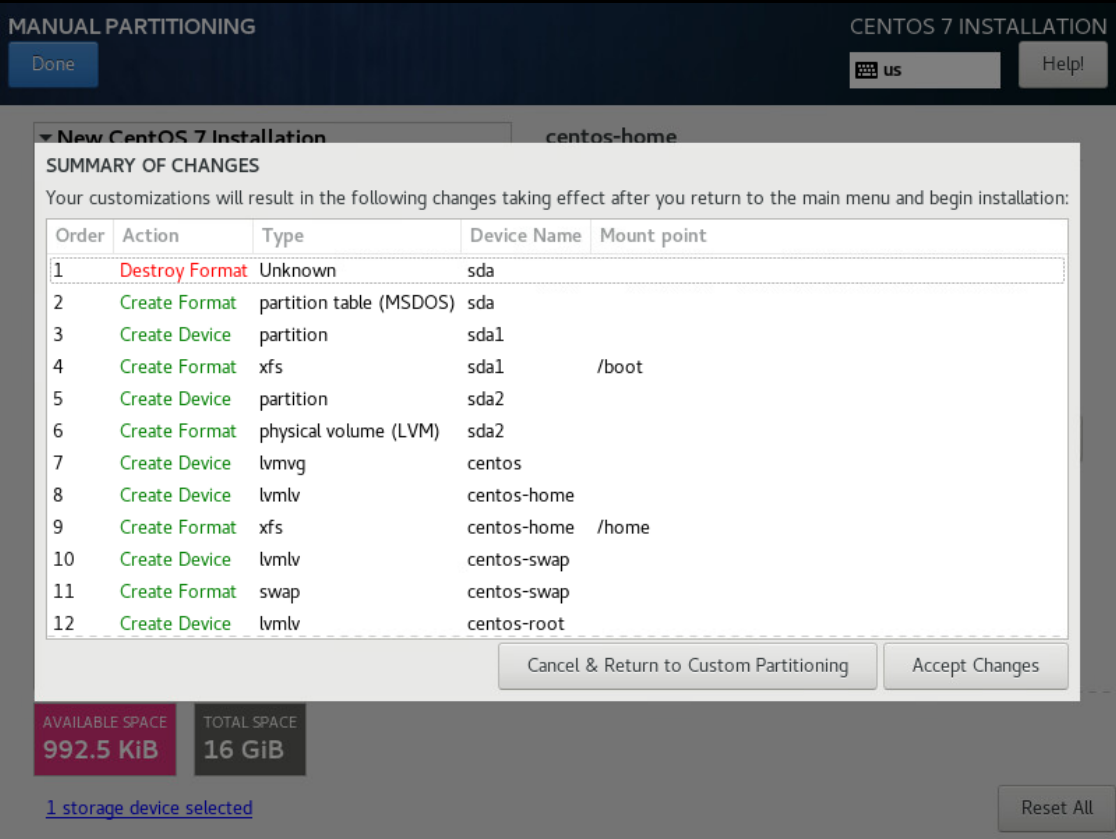Click the Type column header
Image resolution: width=1116 pixels, height=839 pixels.
pyautogui.click(x=357, y=236)
